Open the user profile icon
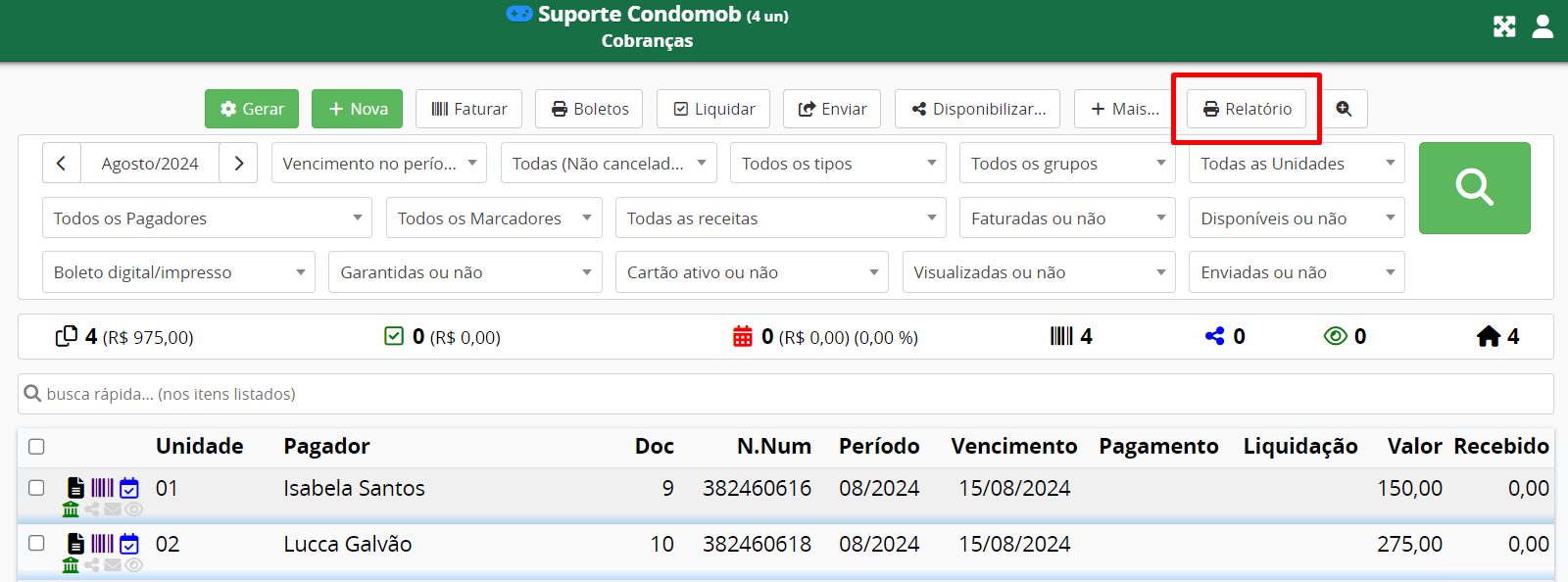 pos(1543,26)
